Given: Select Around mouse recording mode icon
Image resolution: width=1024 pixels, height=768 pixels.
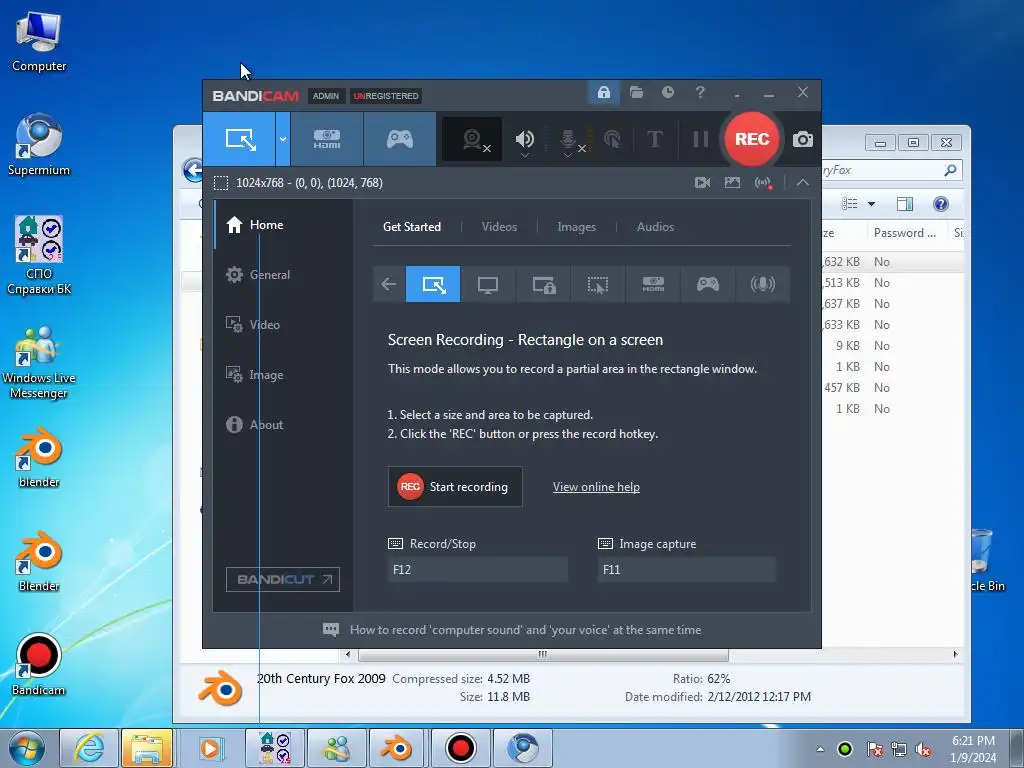Looking at the screenshot, I should click(598, 284).
